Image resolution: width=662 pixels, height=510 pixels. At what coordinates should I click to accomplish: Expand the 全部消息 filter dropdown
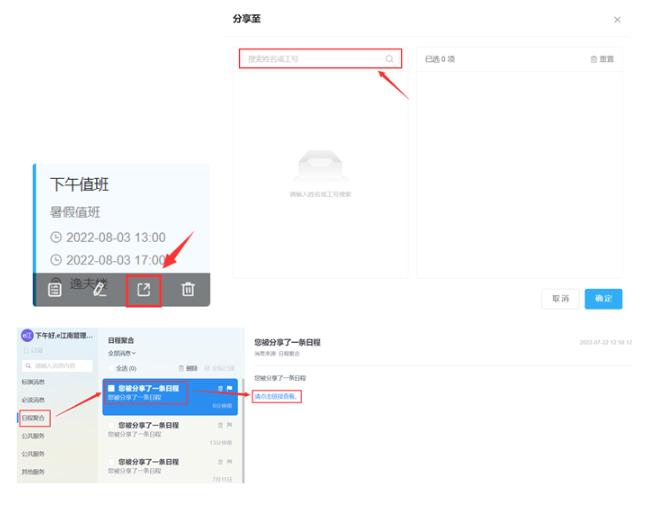pos(122,353)
